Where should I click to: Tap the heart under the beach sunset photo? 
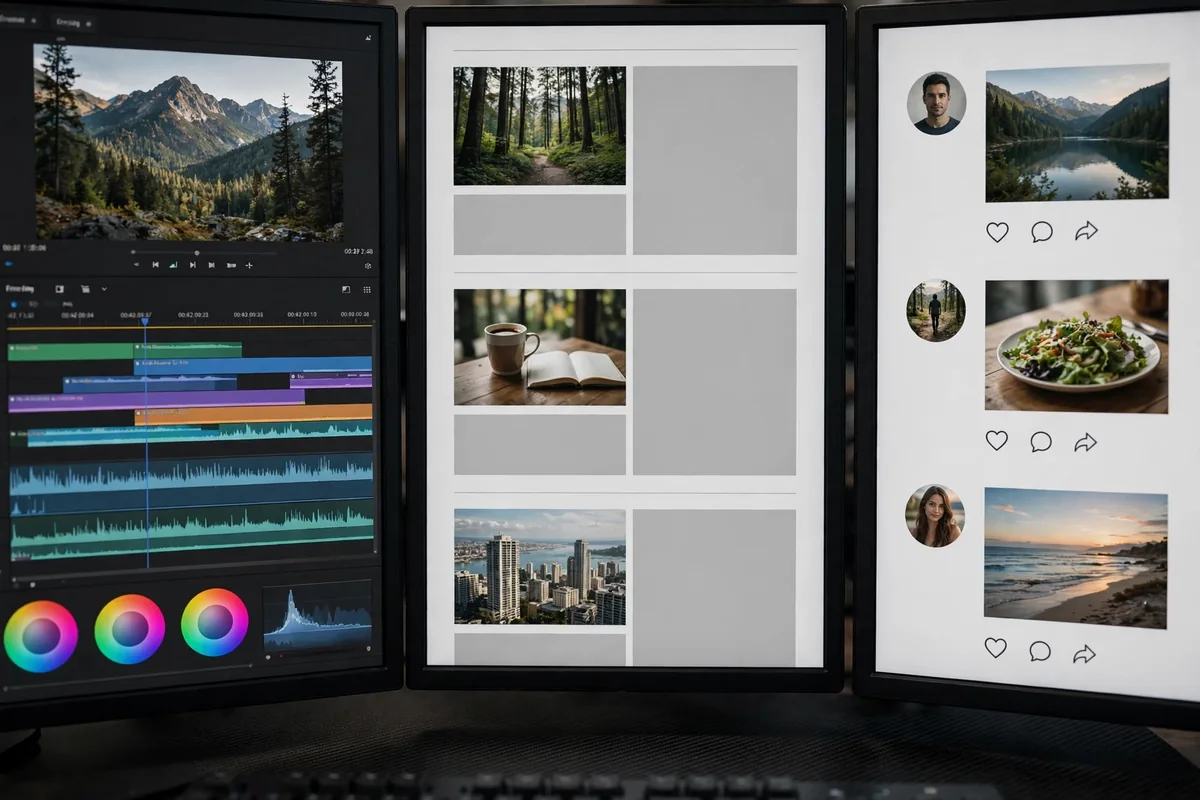[995, 648]
